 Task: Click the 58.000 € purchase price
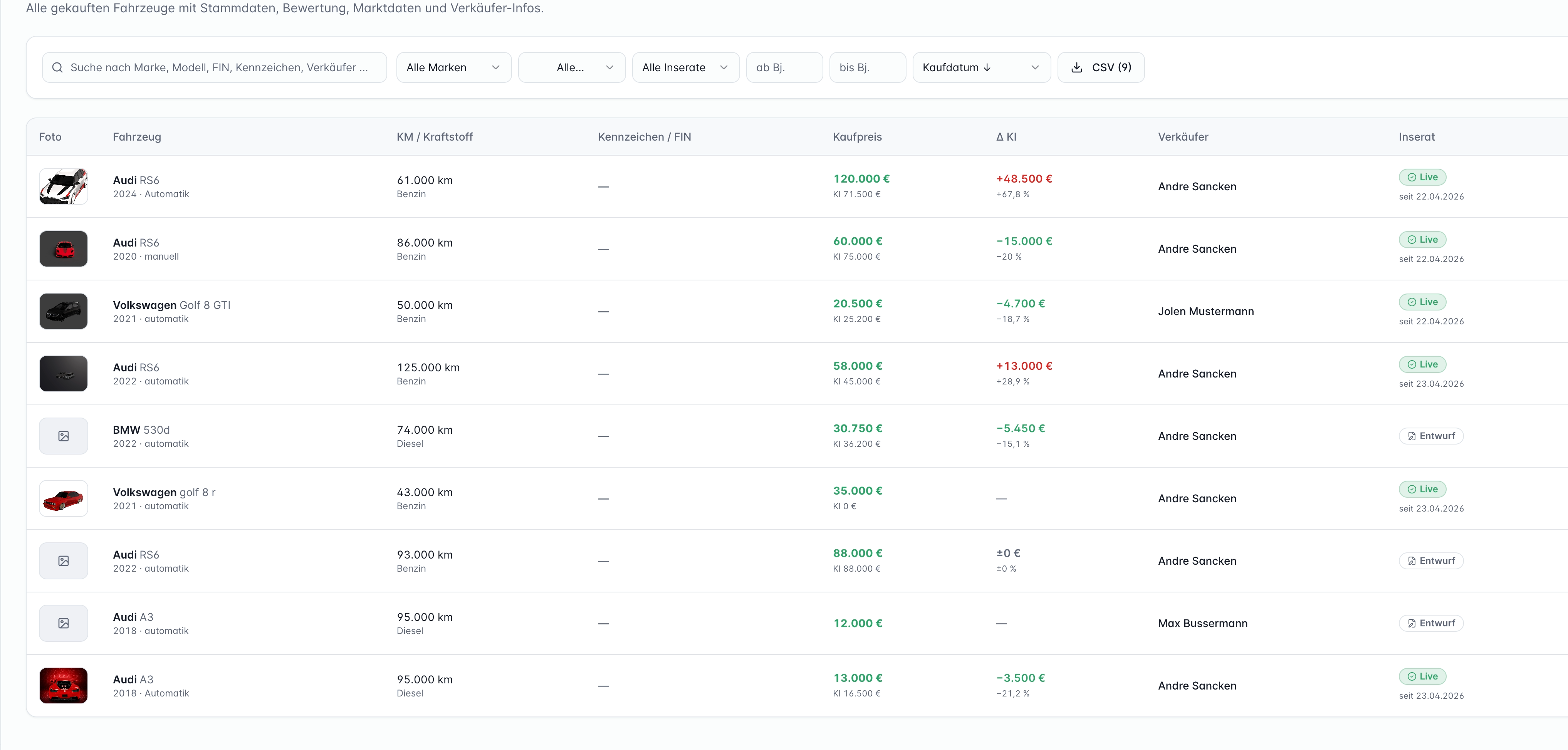click(858, 366)
